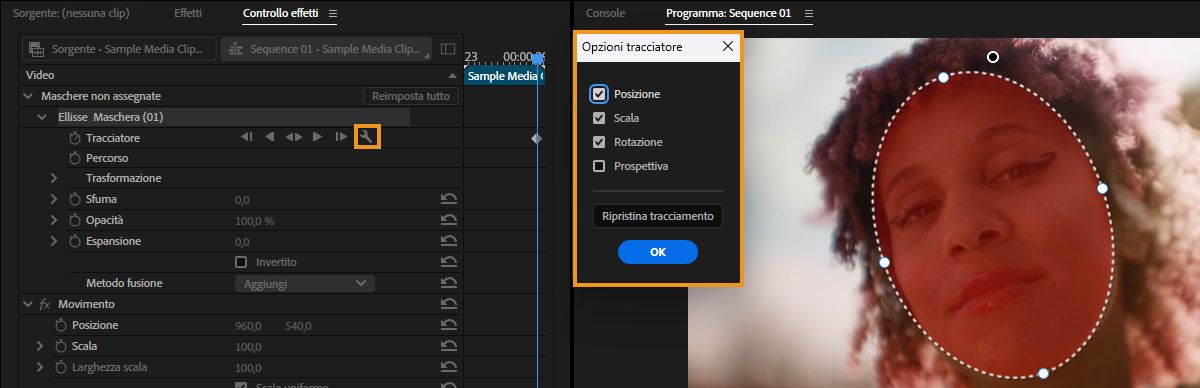Reset the Movimento effect
This screenshot has height=388, width=1200.
449,304
